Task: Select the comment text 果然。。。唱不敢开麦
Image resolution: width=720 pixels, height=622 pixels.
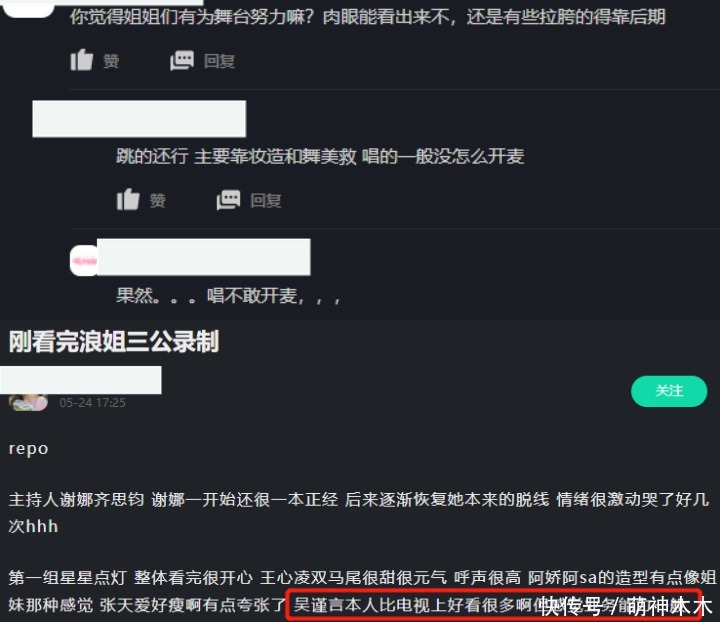Action: coord(228,296)
